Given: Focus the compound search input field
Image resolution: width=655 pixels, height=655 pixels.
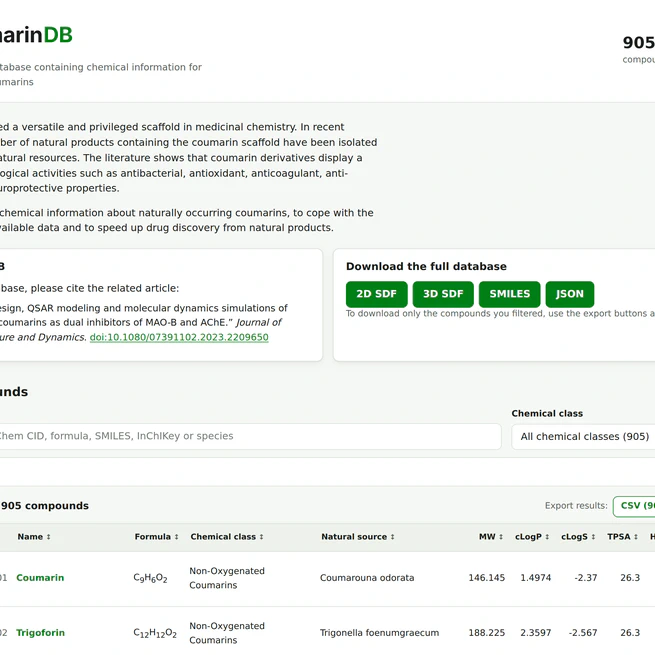Looking at the screenshot, I should [249, 436].
